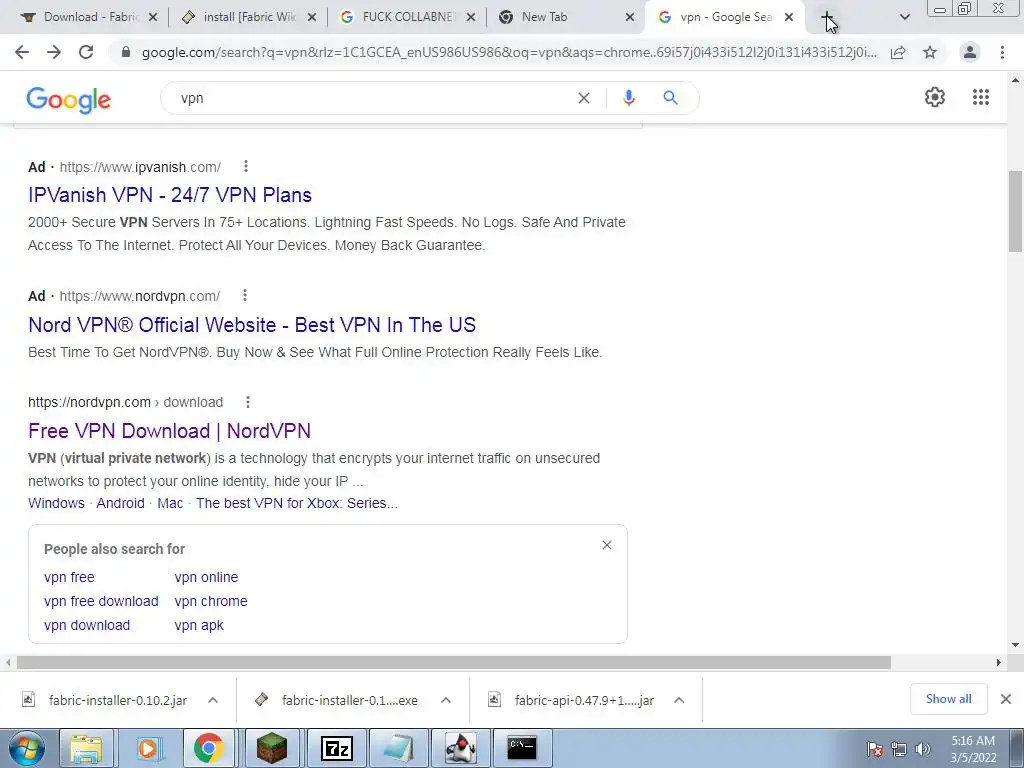Open the notepad taskbar window
Screen dimensions: 1024x768
pos(398,748)
